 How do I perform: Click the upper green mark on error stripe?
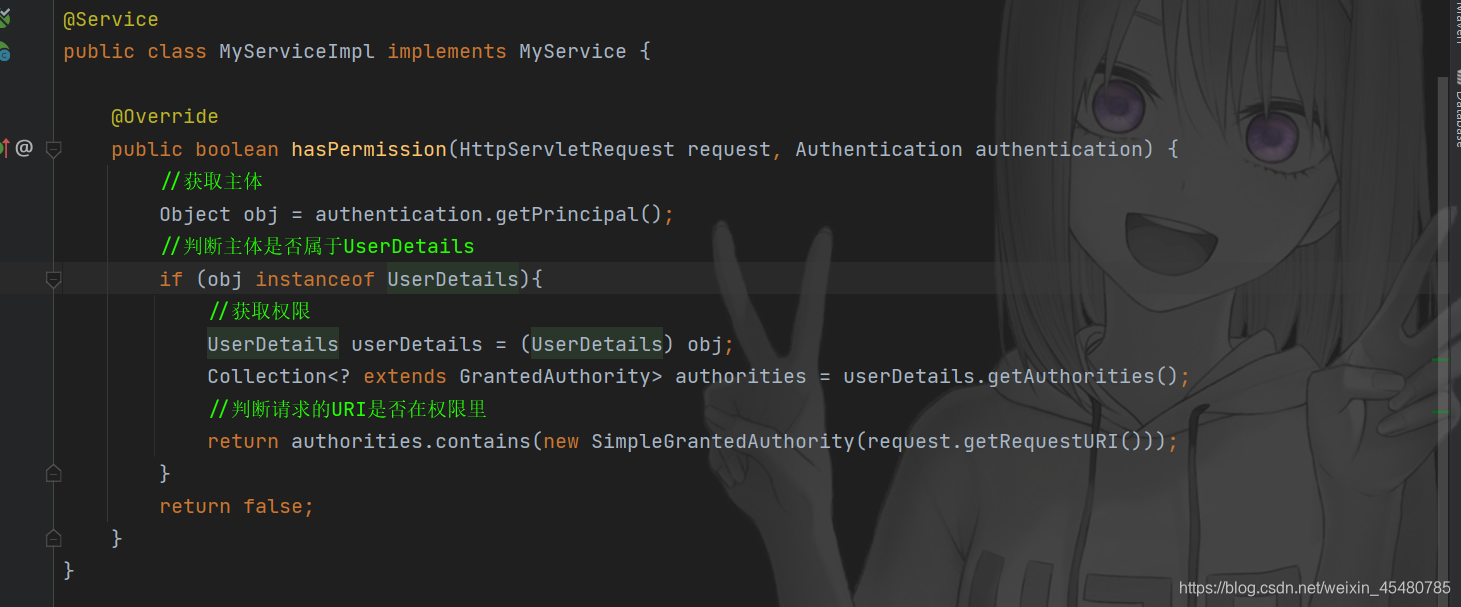(x=1441, y=359)
